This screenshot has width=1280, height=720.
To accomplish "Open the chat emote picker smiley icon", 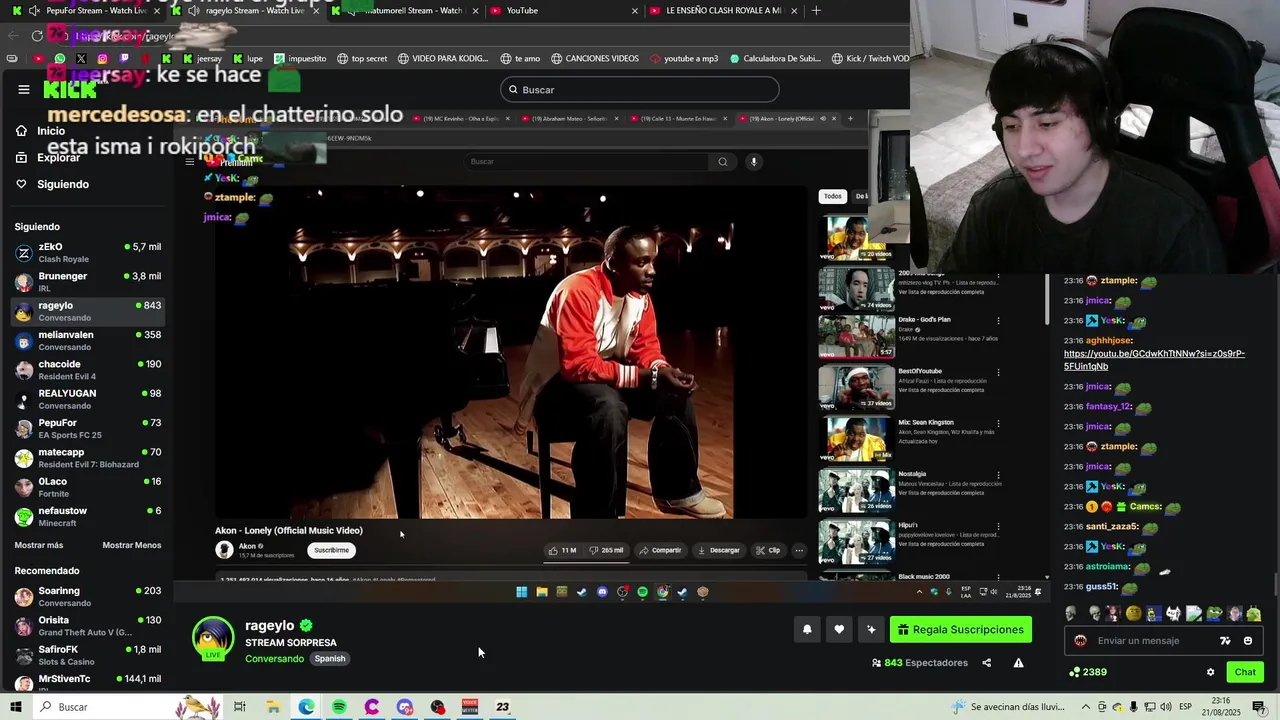I will click(1248, 641).
